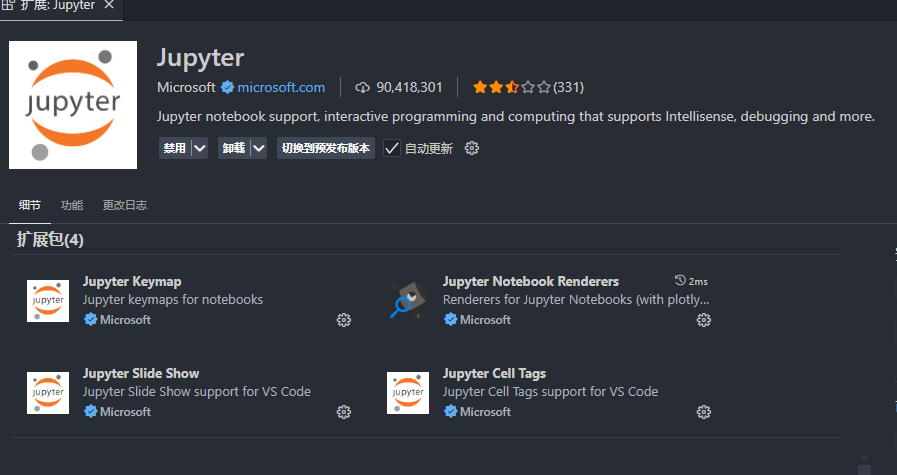
Task: Close the 扩展: Jupyter editor tab
Action: 109,5
